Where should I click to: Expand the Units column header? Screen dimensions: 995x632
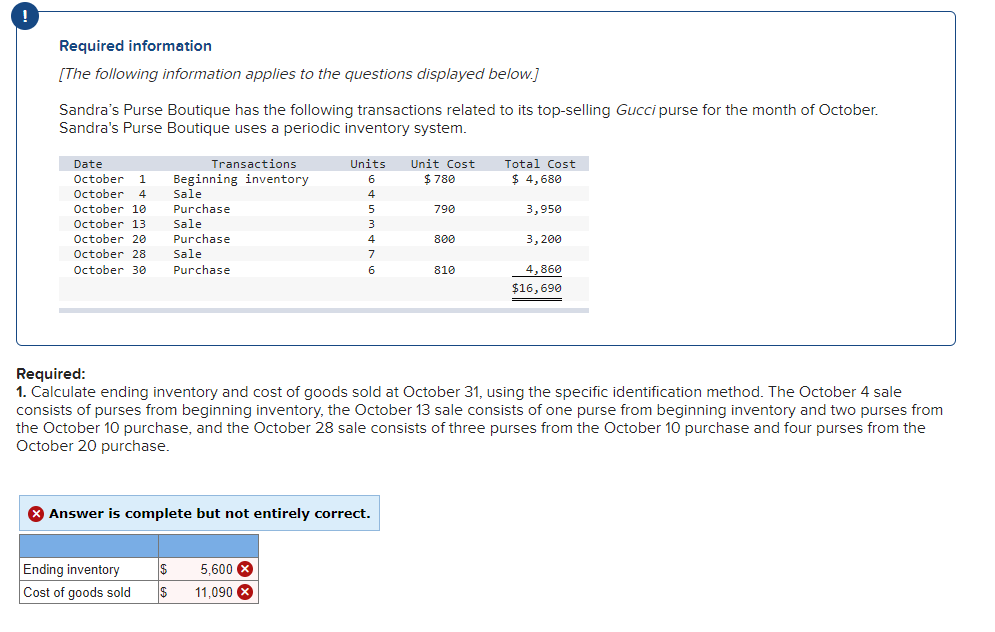tap(367, 163)
